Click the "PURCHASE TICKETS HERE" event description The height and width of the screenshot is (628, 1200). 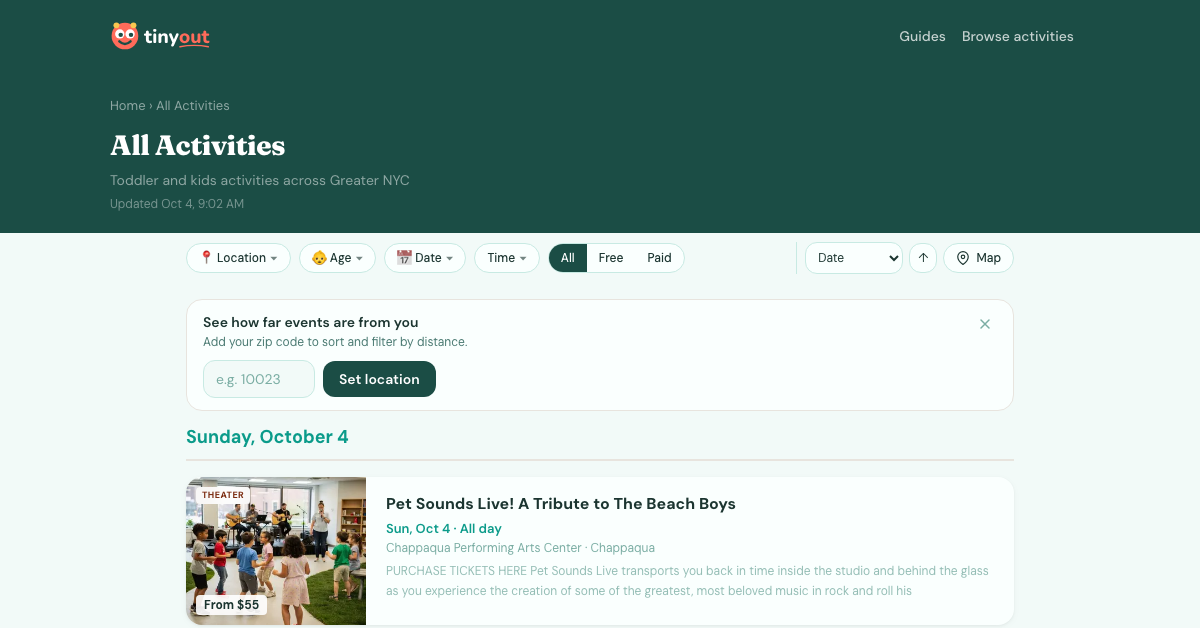click(x=687, y=581)
